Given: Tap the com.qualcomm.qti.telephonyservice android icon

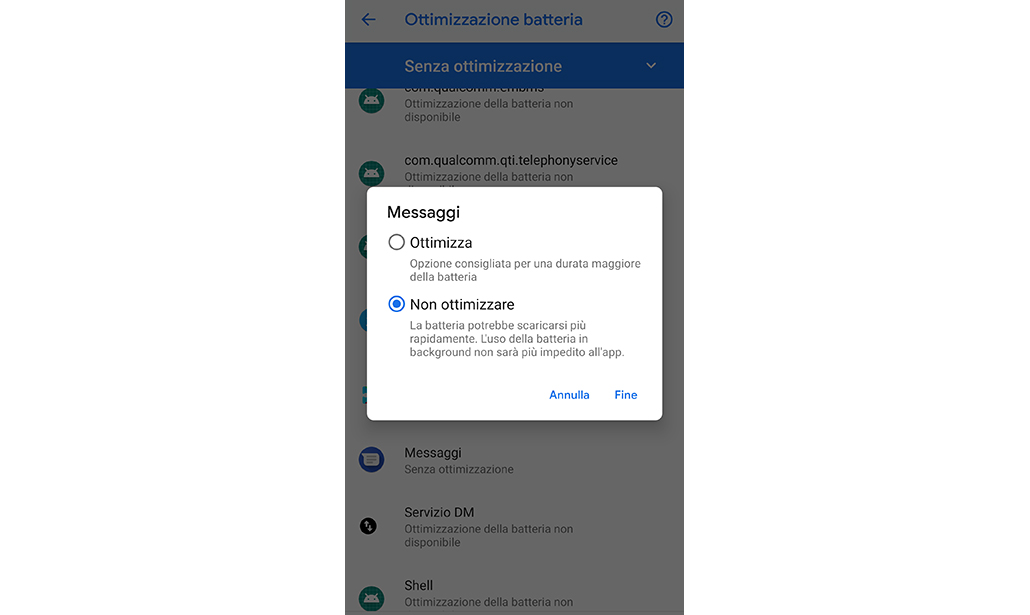Looking at the screenshot, I should (371, 173).
